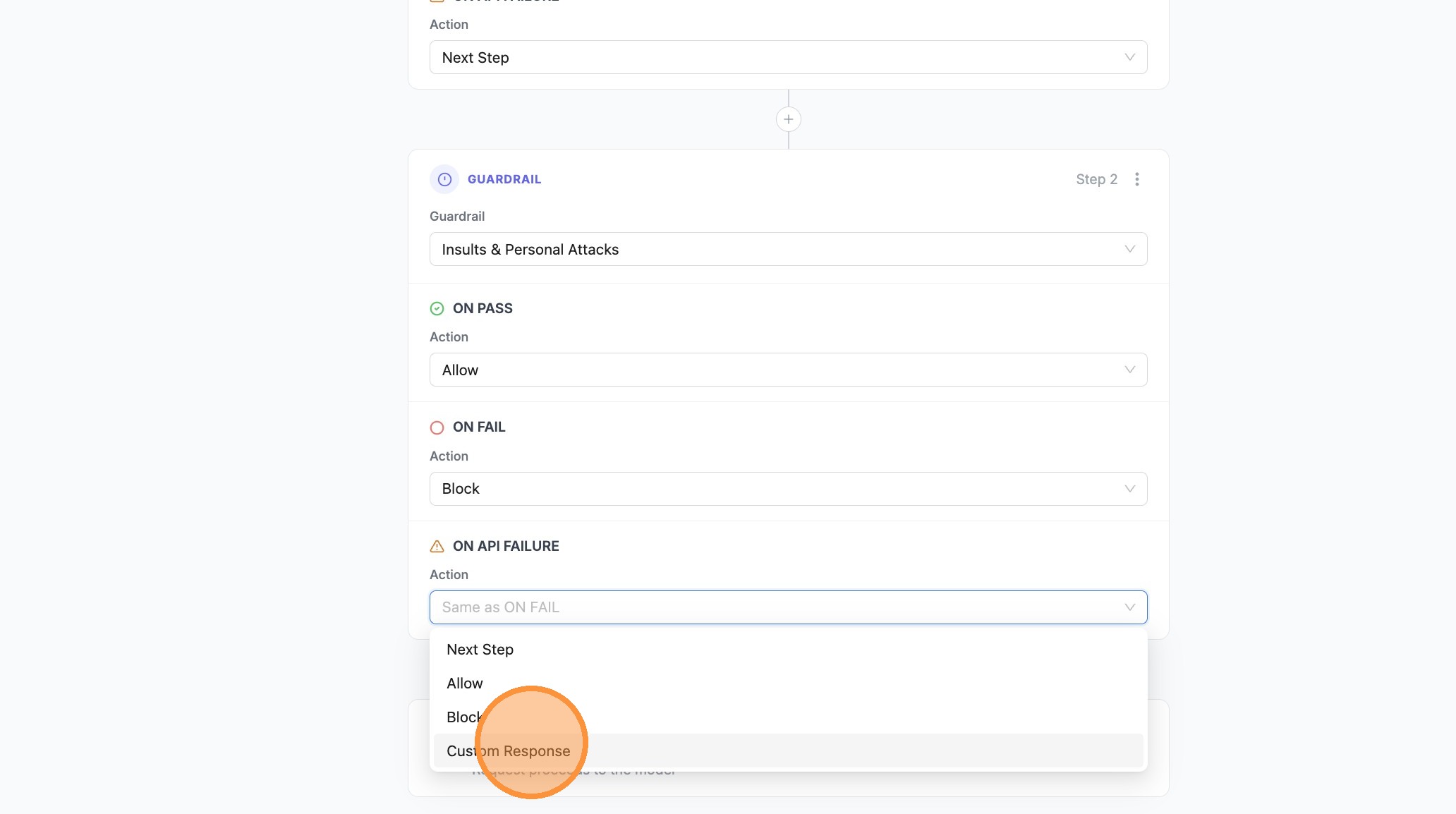The width and height of the screenshot is (1456, 814).
Task: Click the chevron in the ON FAIL Block dropdown
Action: pos(1129,489)
